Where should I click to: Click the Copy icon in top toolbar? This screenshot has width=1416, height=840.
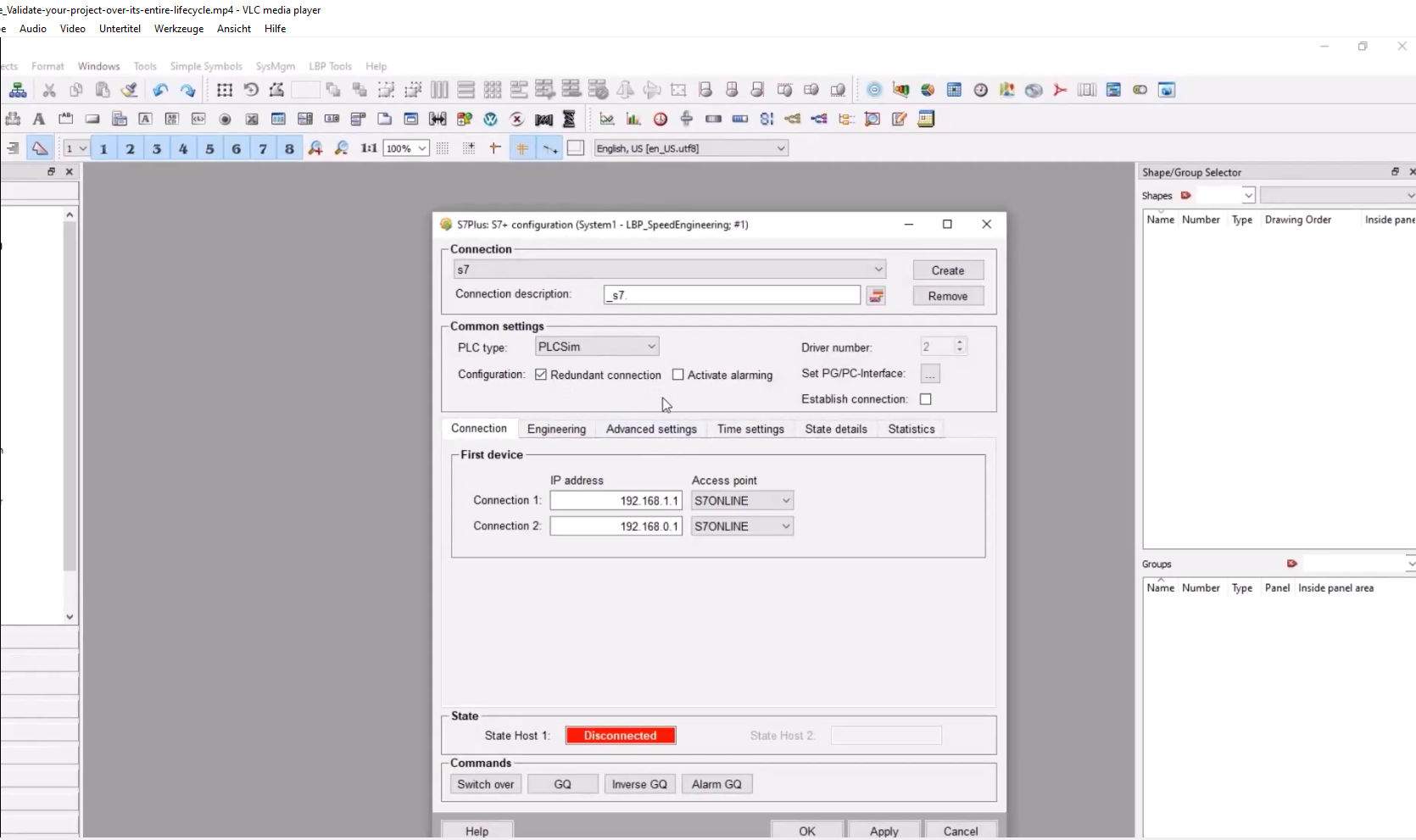(x=76, y=90)
